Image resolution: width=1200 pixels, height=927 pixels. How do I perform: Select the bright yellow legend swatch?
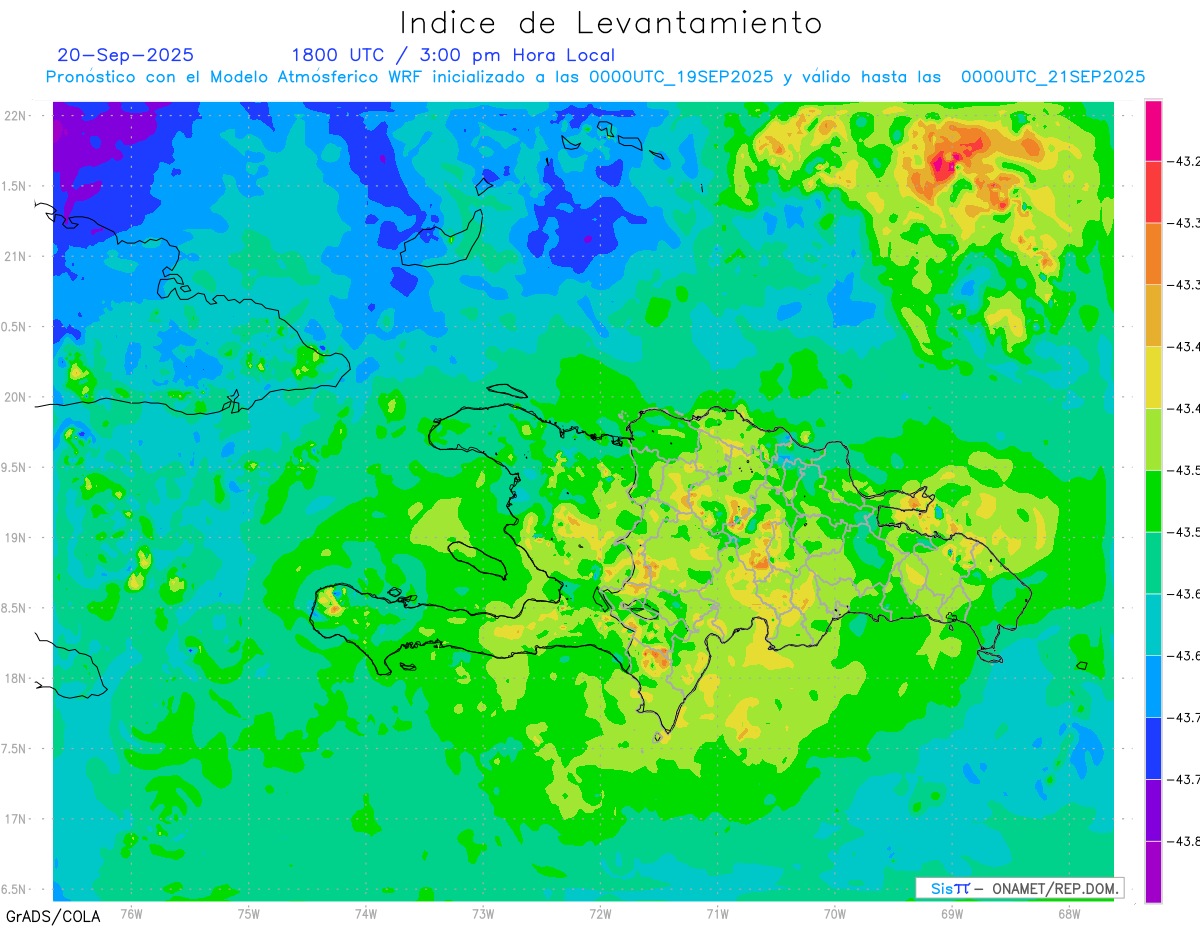[x=1153, y=377]
